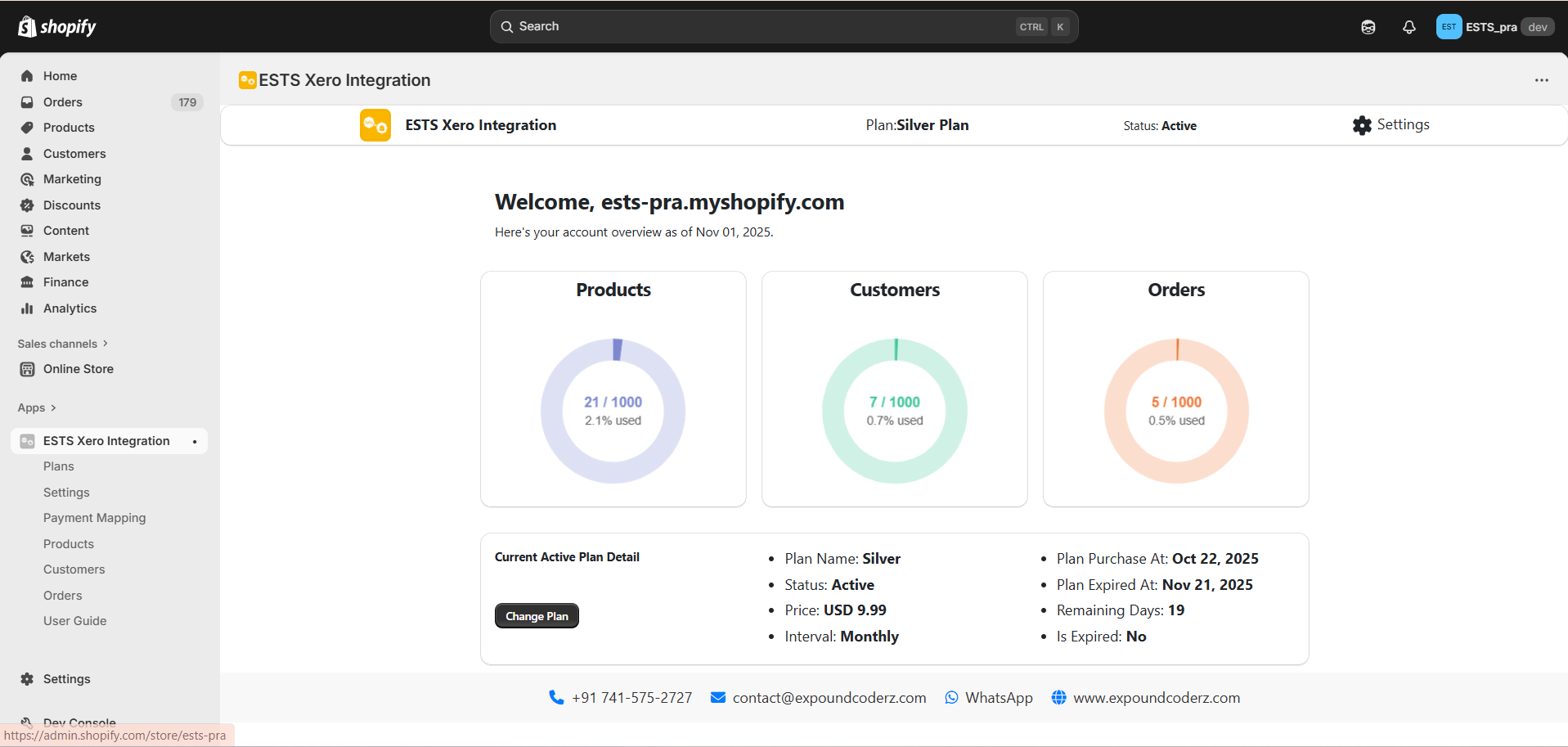This screenshot has height=747, width=1568.
Task: Open the three-dot more actions menu
Action: pyautogui.click(x=1541, y=80)
